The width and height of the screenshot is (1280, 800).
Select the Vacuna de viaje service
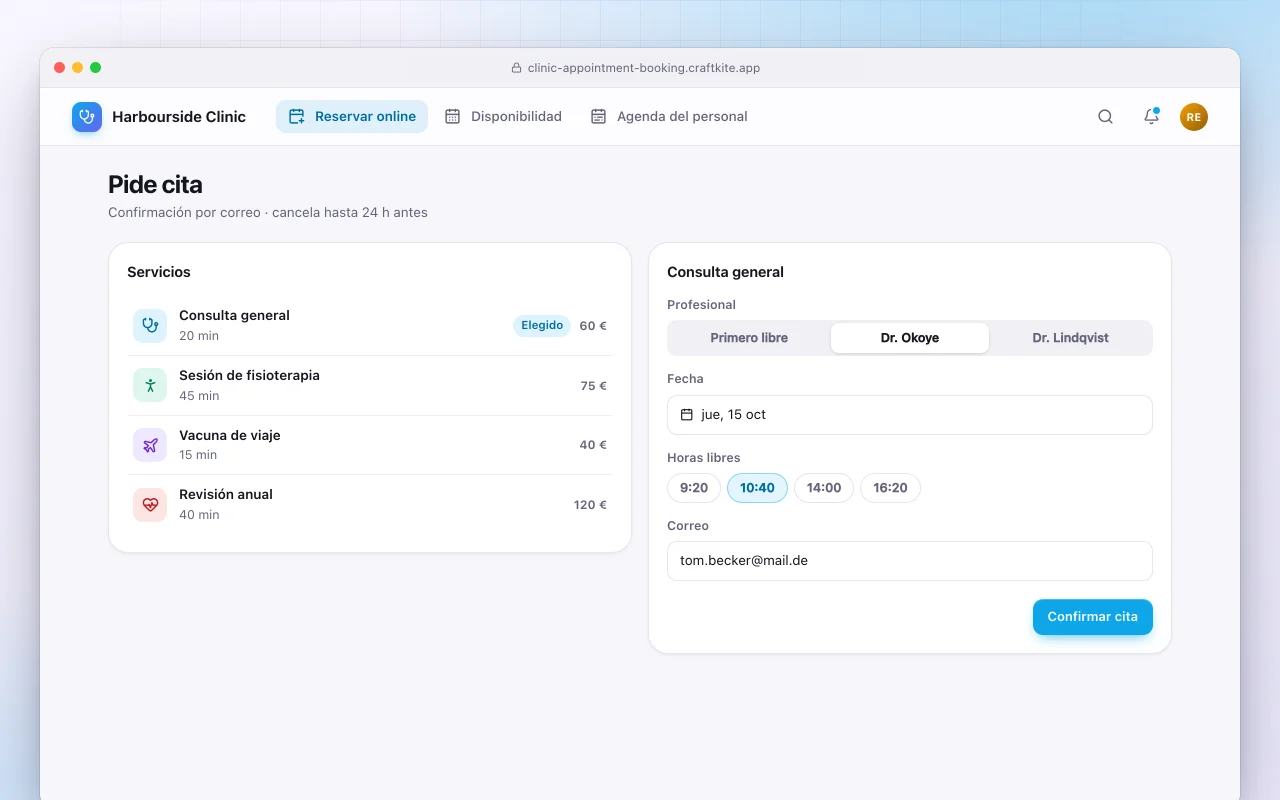(x=370, y=445)
